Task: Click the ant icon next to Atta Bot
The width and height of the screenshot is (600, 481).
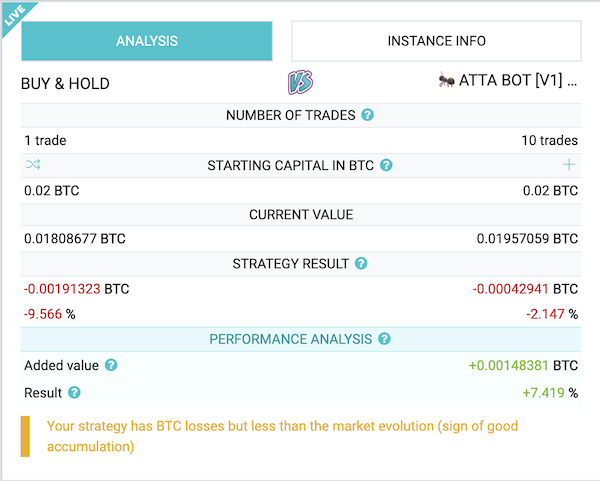Action: point(446,80)
